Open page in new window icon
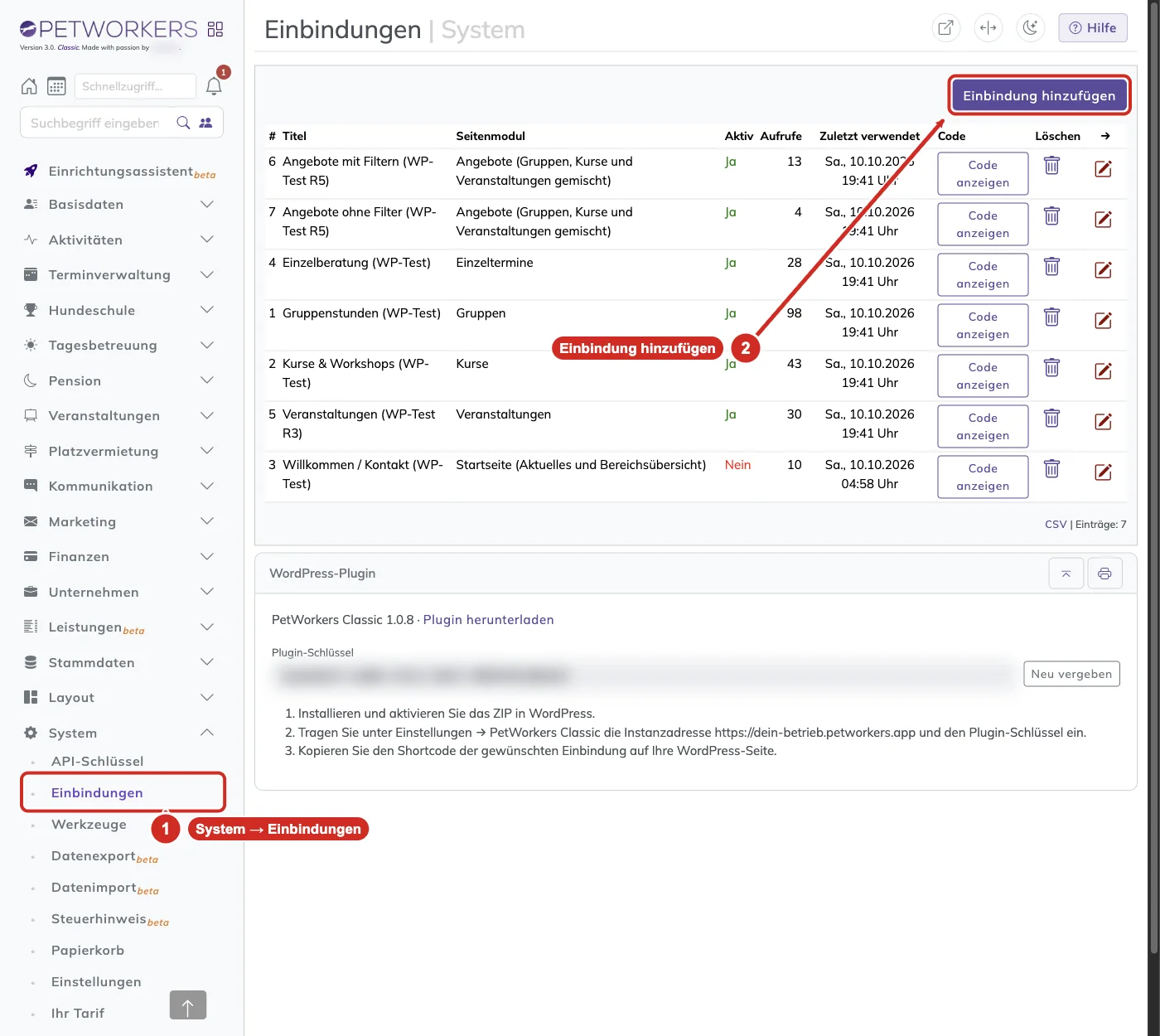 pyautogui.click(x=945, y=27)
